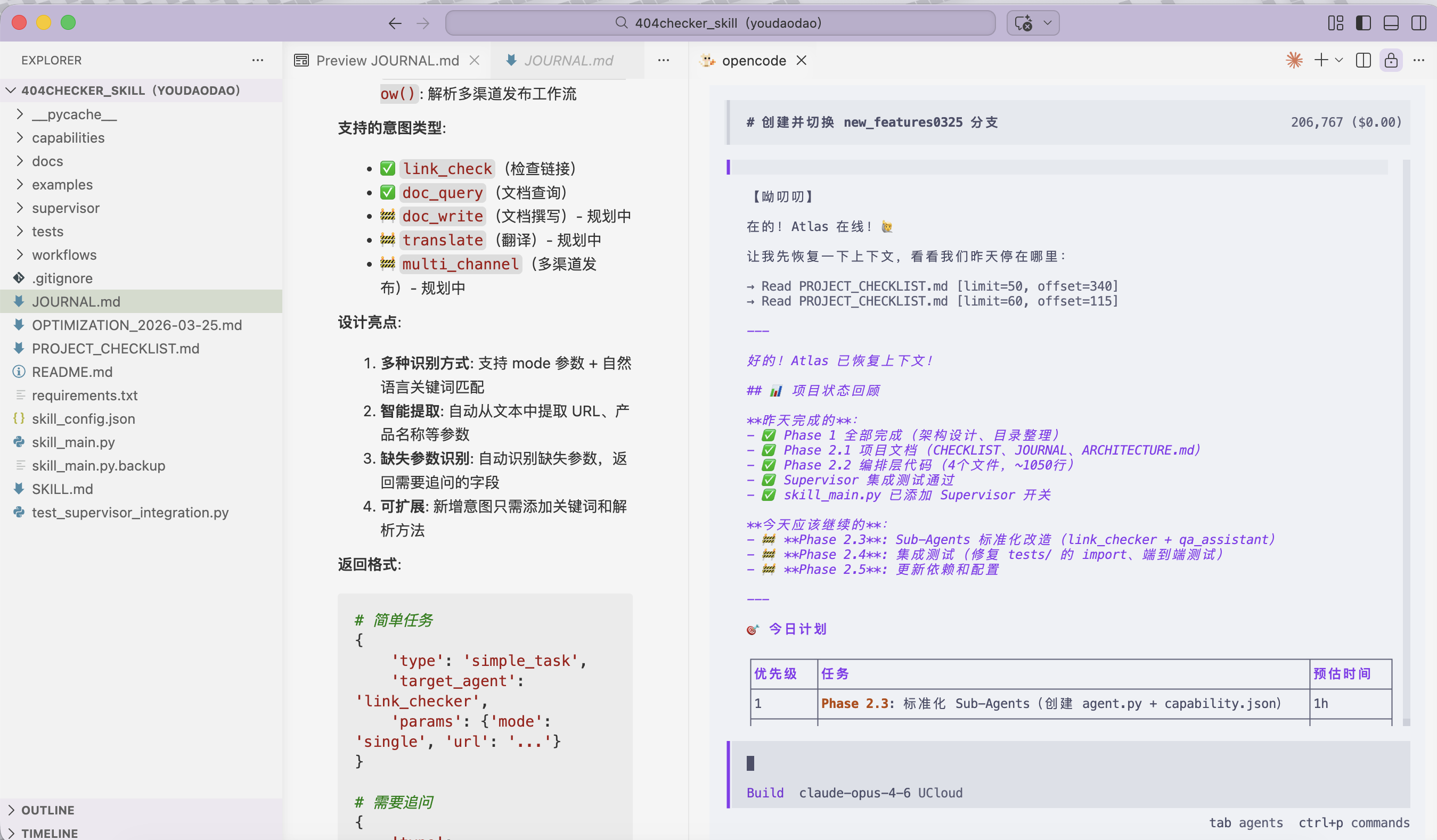This screenshot has height=840, width=1437.
Task: Click the multi_channel inline code
Action: [460, 264]
